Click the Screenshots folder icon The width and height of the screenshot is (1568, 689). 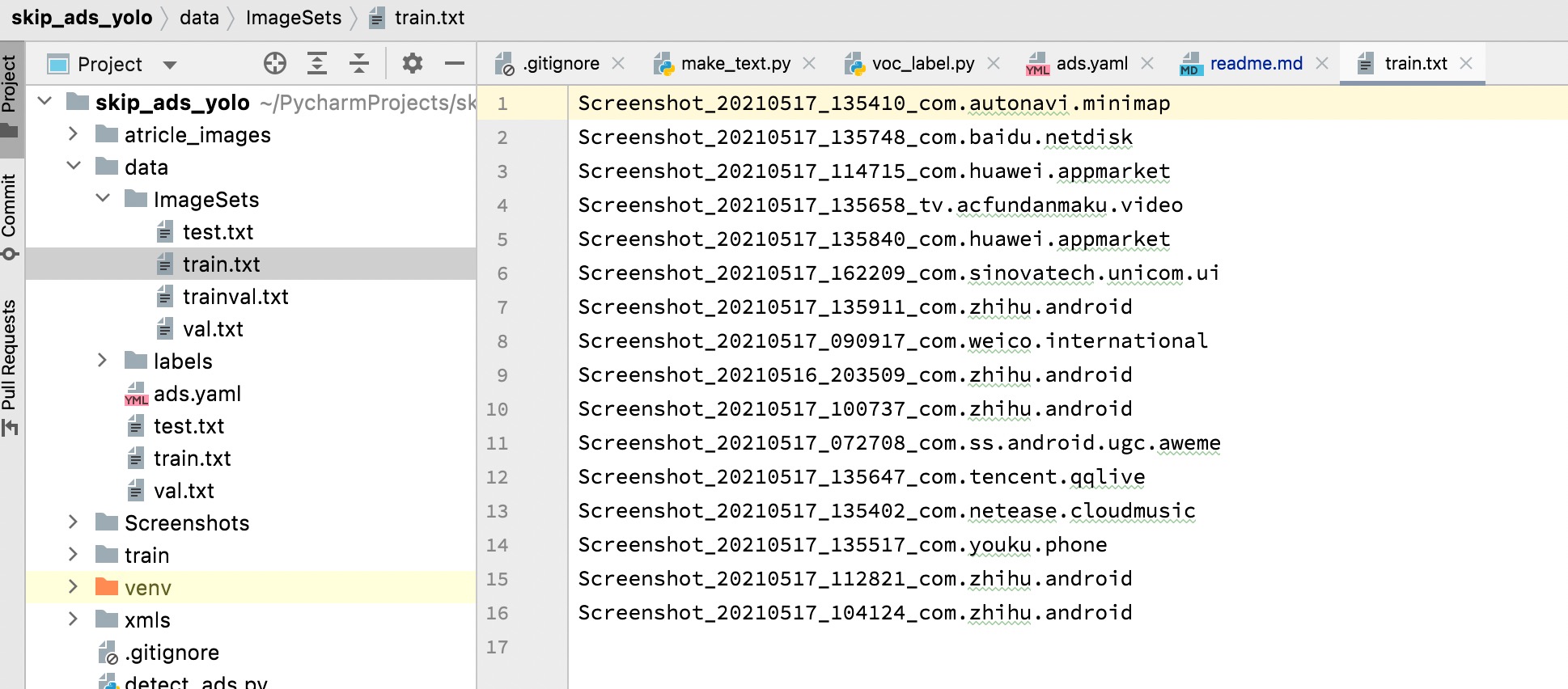pyautogui.click(x=107, y=522)
